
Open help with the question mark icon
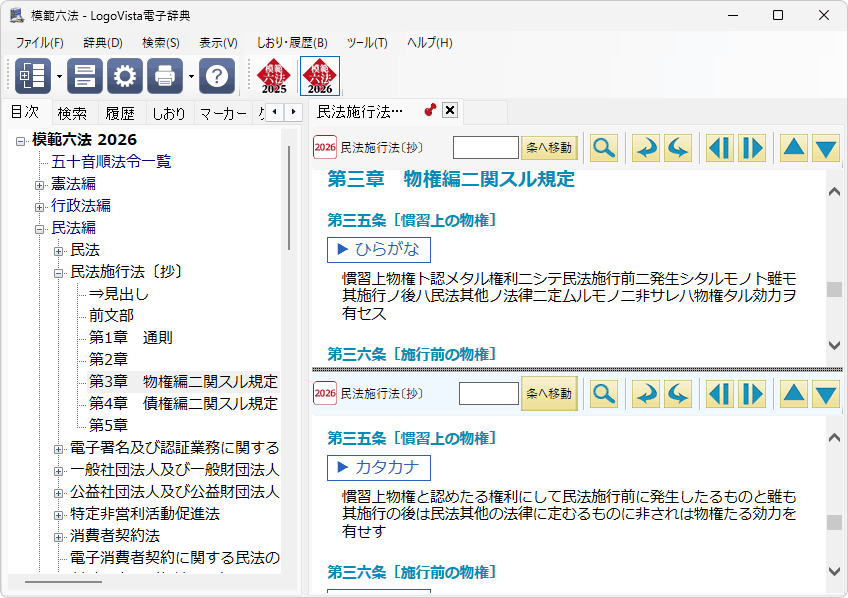pyautogui.click(x=217, y=76)
